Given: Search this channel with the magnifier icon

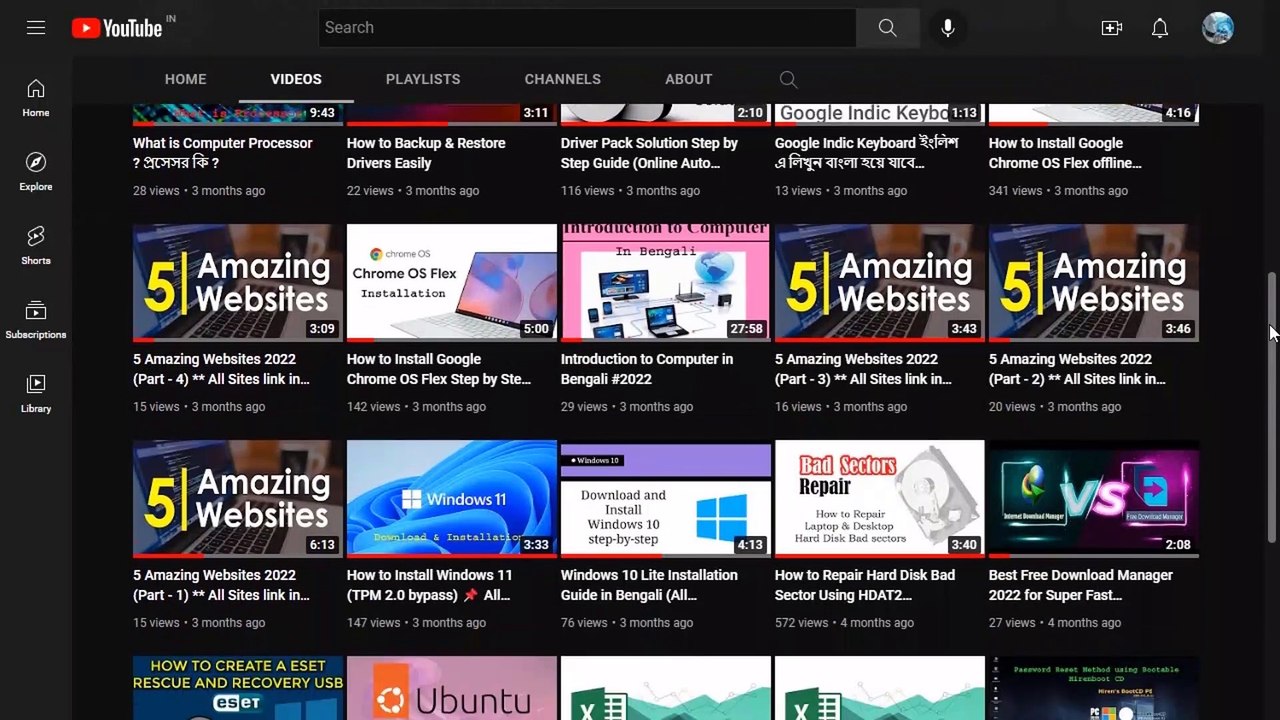Looking at the screenshot, I should [x=788, y=79].
